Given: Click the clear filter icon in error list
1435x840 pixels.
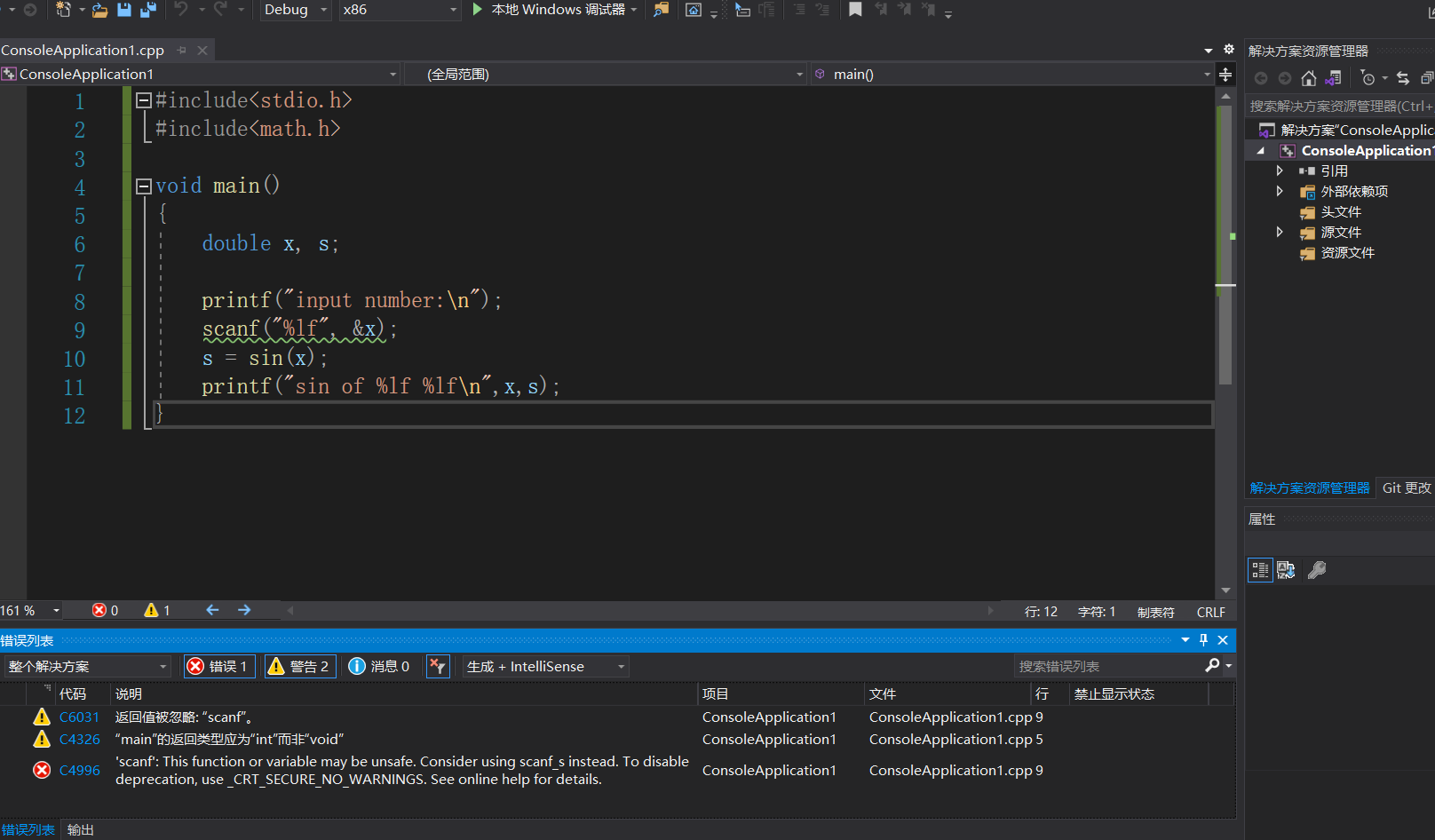Looking at the screenshot, I should [x=438, y=666].
